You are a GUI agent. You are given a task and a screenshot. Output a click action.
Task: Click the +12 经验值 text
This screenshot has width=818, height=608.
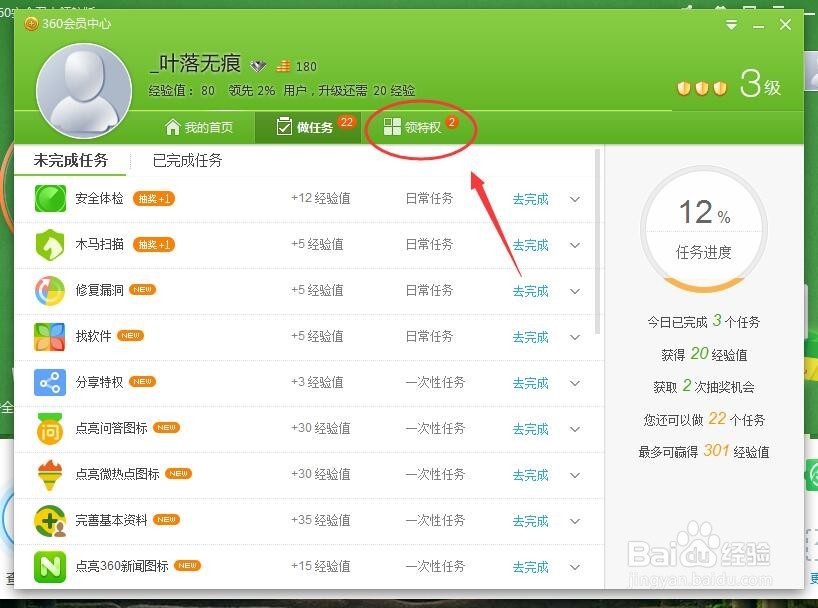[x=320, y=198]
